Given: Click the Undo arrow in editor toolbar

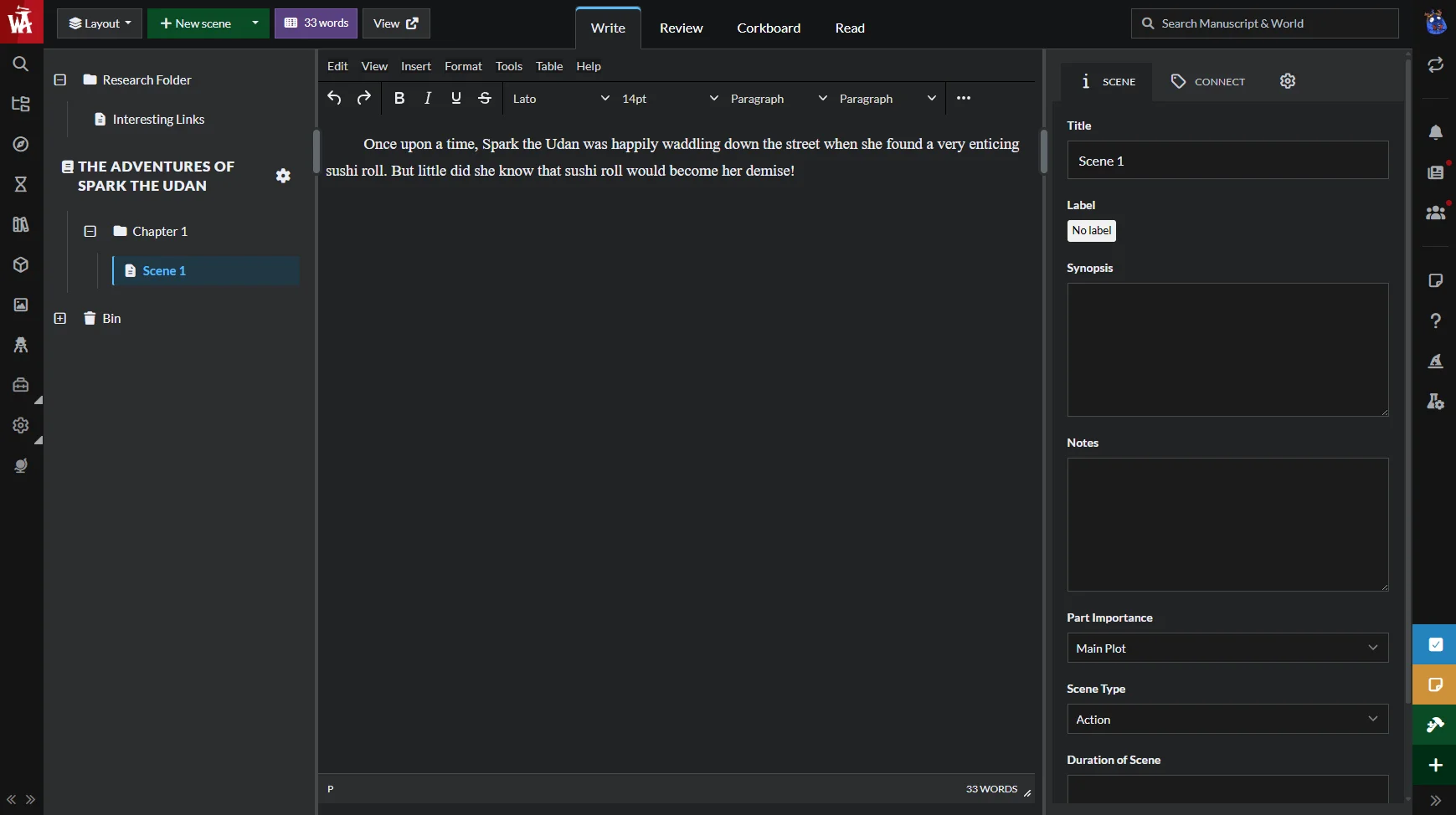Looking at the screenshot, I should tap(334, 98).
